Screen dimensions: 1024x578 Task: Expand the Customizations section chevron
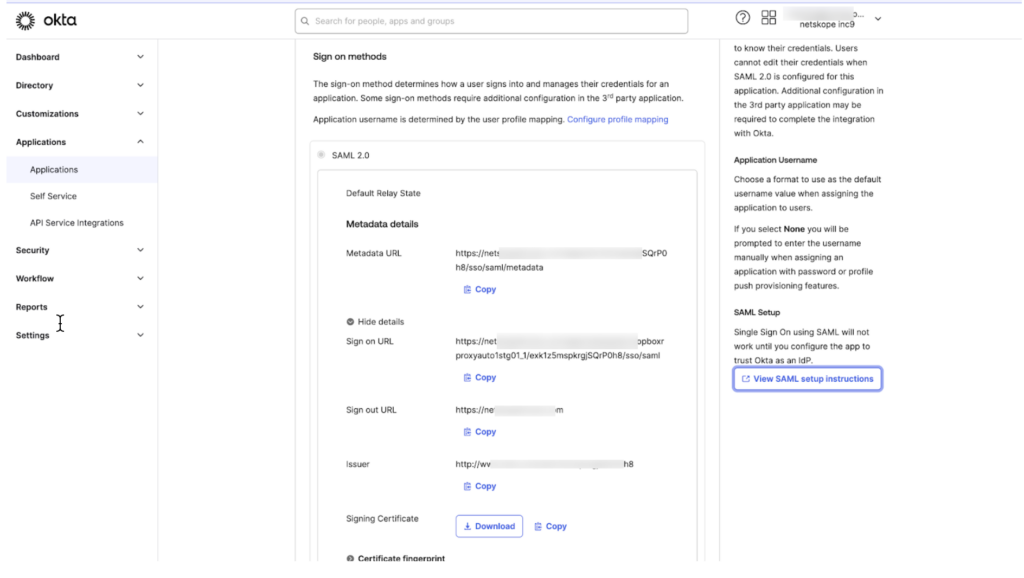tap(140, 114)
